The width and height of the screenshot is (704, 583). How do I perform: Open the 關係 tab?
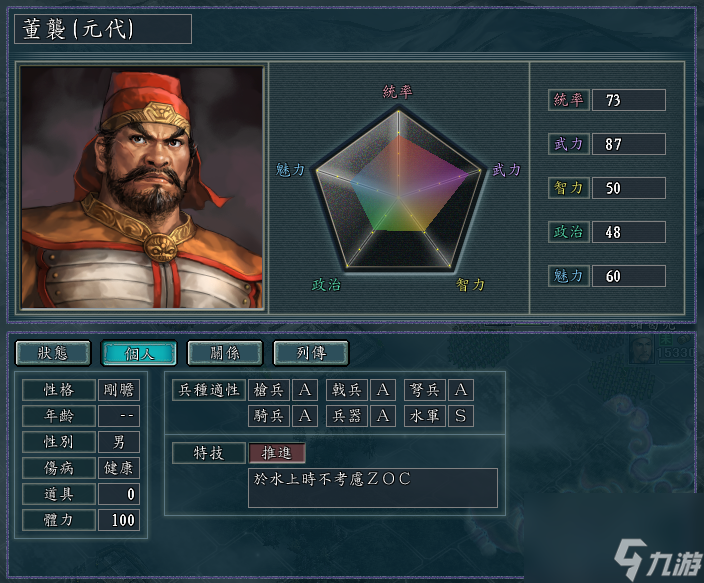pyautogui.click(x=225, y=353)
